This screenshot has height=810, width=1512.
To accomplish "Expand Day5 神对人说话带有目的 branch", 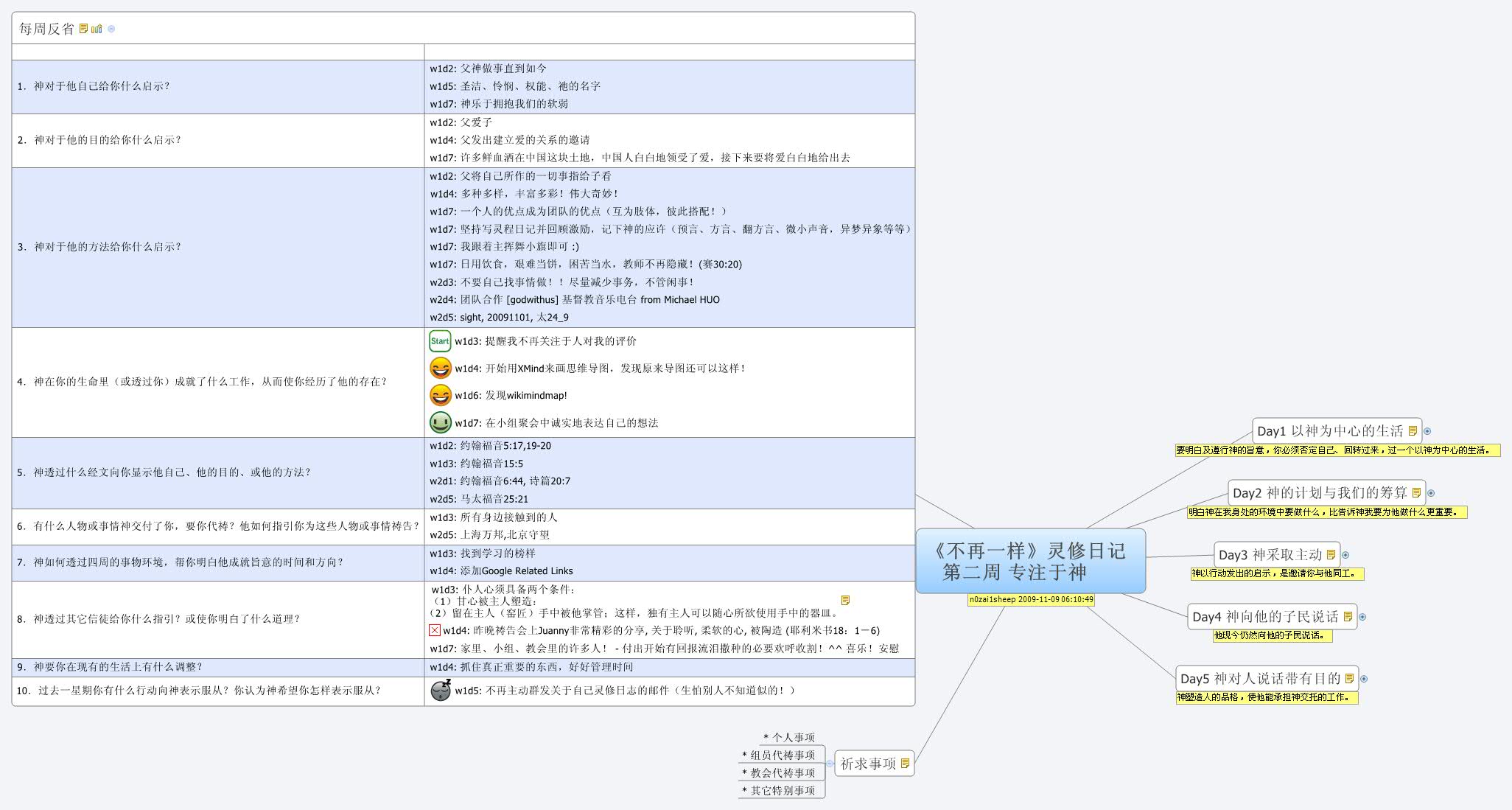I will 1364,679.
